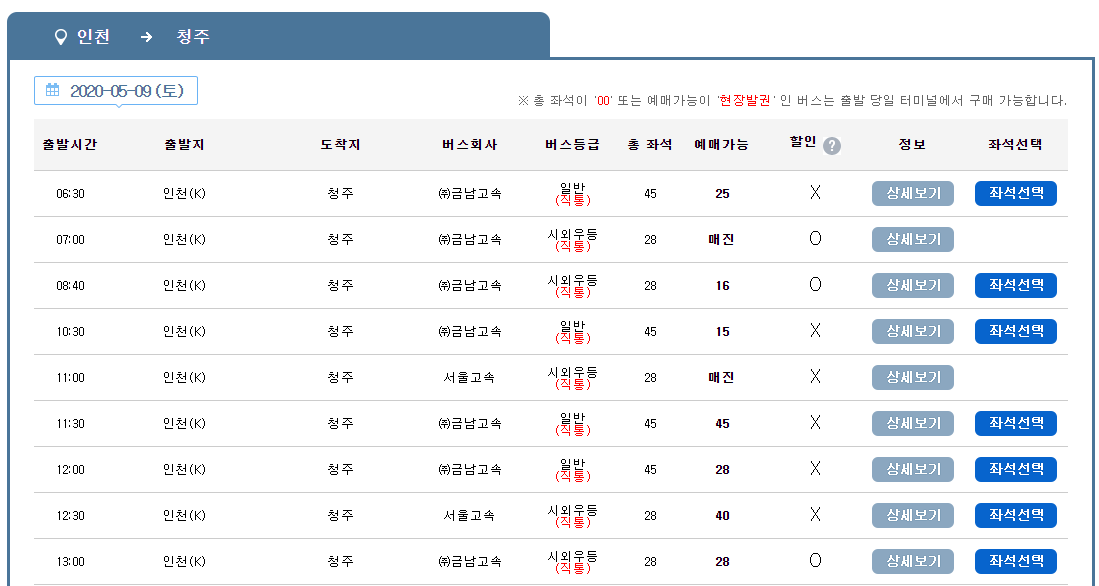Click the 10:30 departure time
Screen dimensions: 1099x586
tap(70, 332)
